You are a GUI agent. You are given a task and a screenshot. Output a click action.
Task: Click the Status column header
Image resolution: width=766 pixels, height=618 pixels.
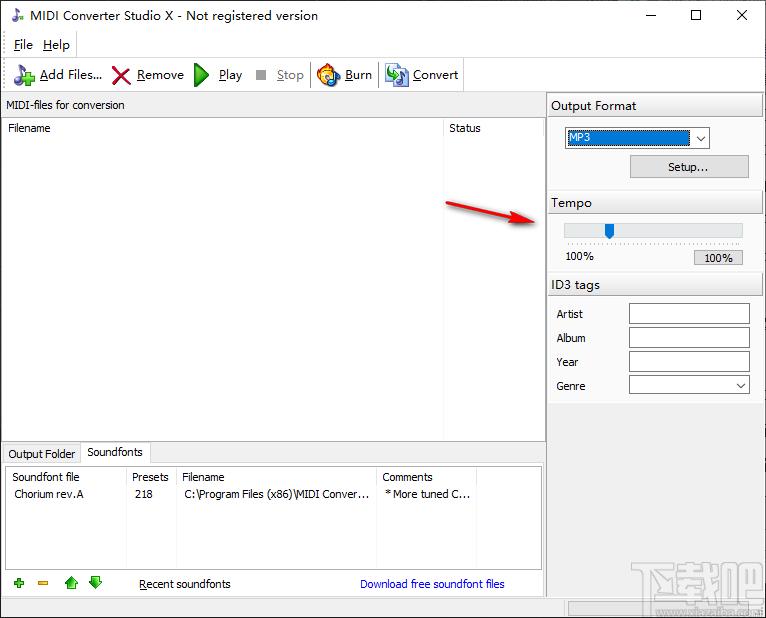click(493, 128)
